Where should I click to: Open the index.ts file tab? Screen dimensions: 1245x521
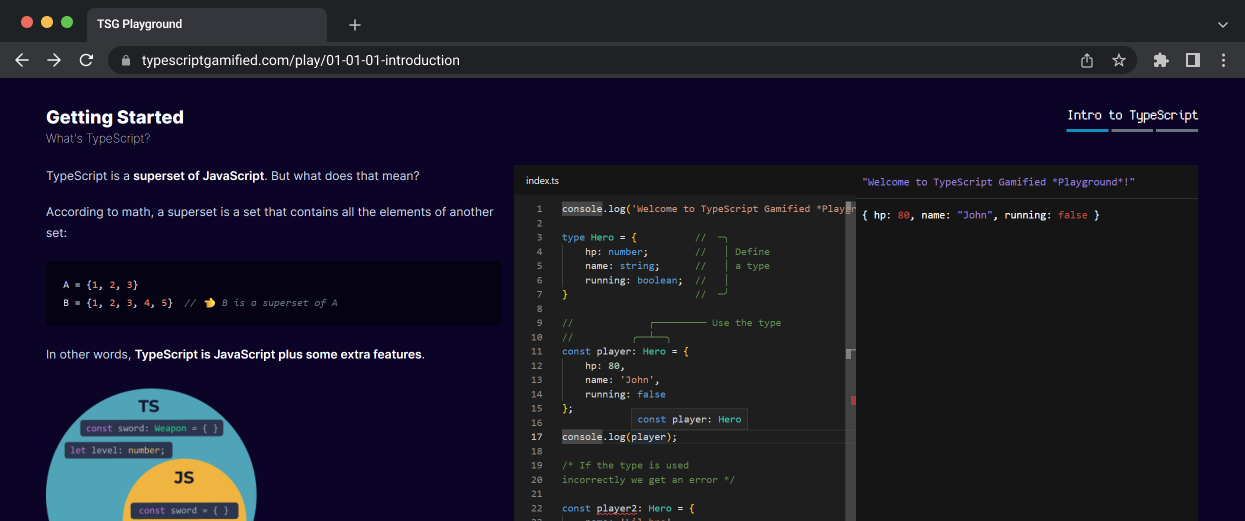tap(542, 181)
